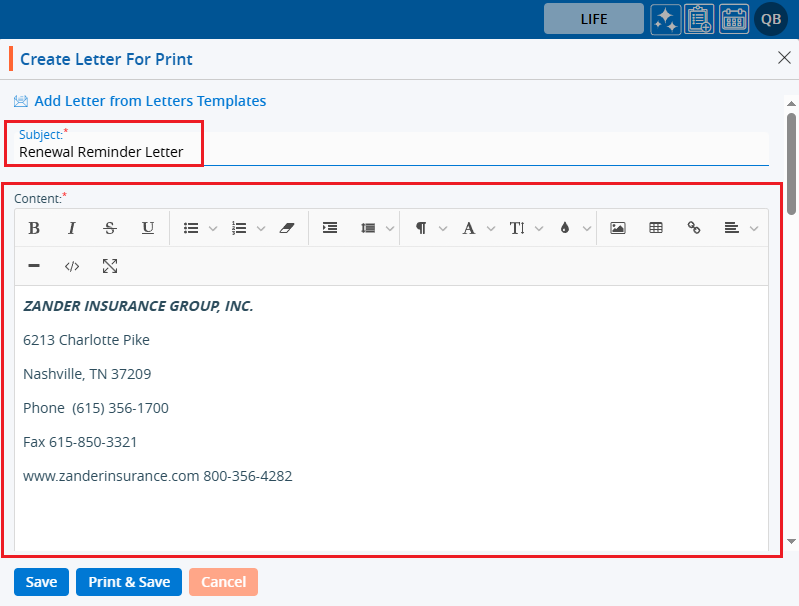This screenshot has height=606, width=799.
Task: Insert a horizontal line
Action: (34, 266)
